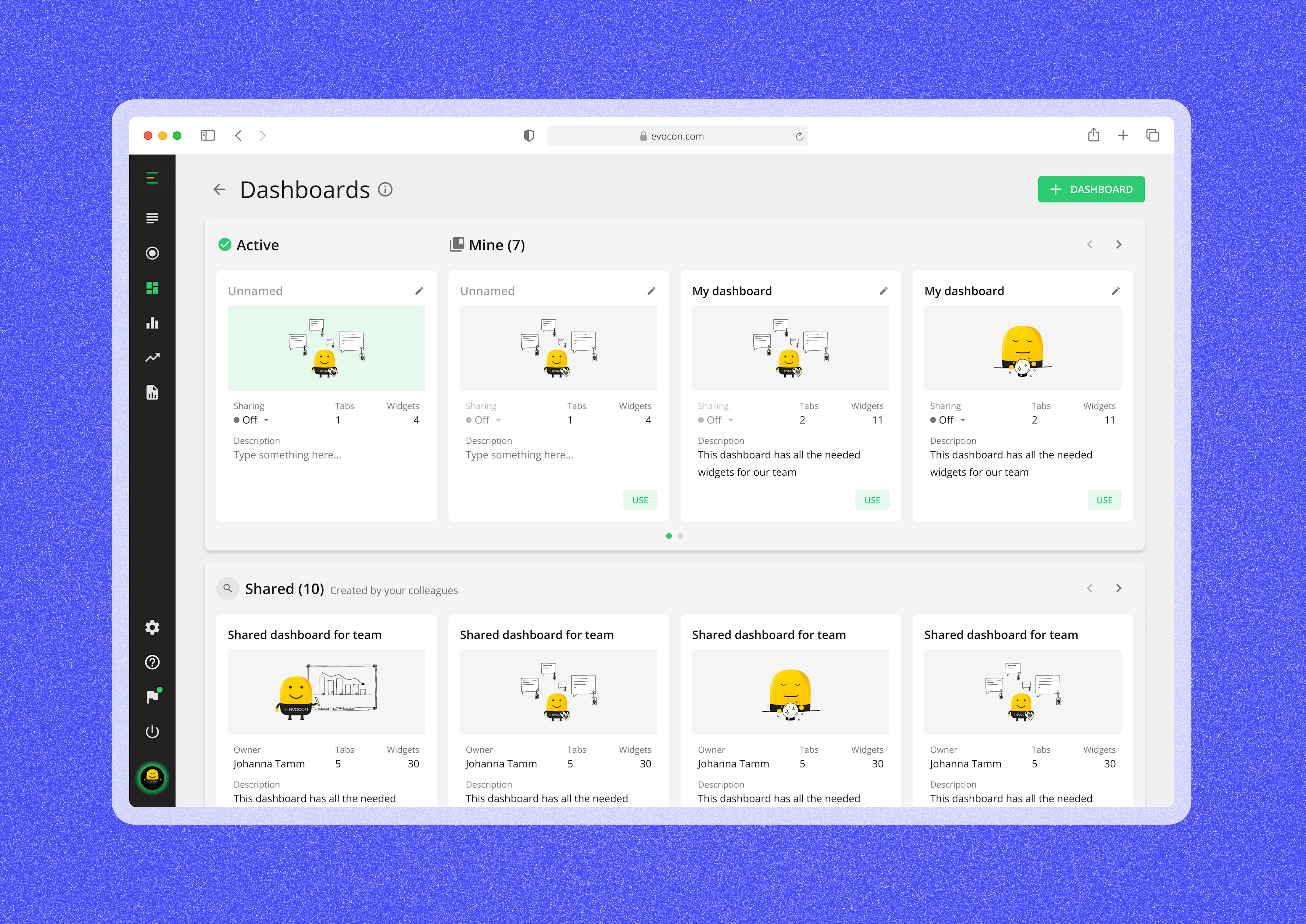1306x924 pixels.
Task: Go to next page of Mine dashboards
Action: 1119,244
